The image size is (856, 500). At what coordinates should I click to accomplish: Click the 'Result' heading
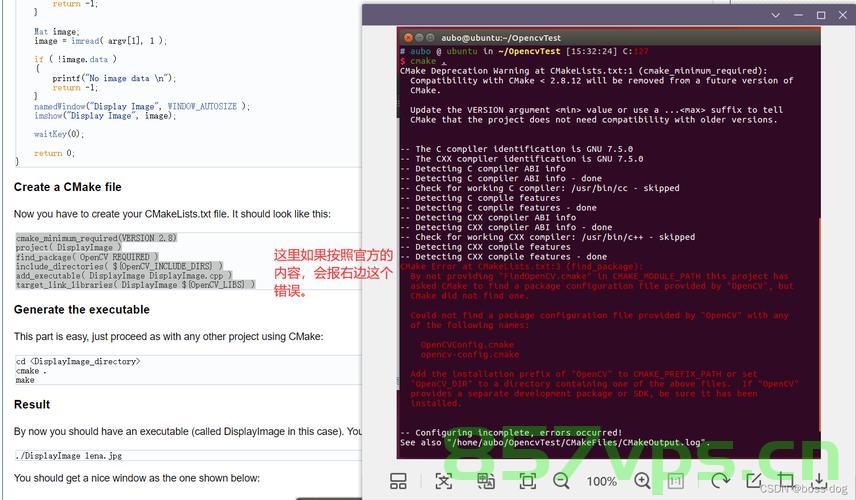click(x=32, y=405)
